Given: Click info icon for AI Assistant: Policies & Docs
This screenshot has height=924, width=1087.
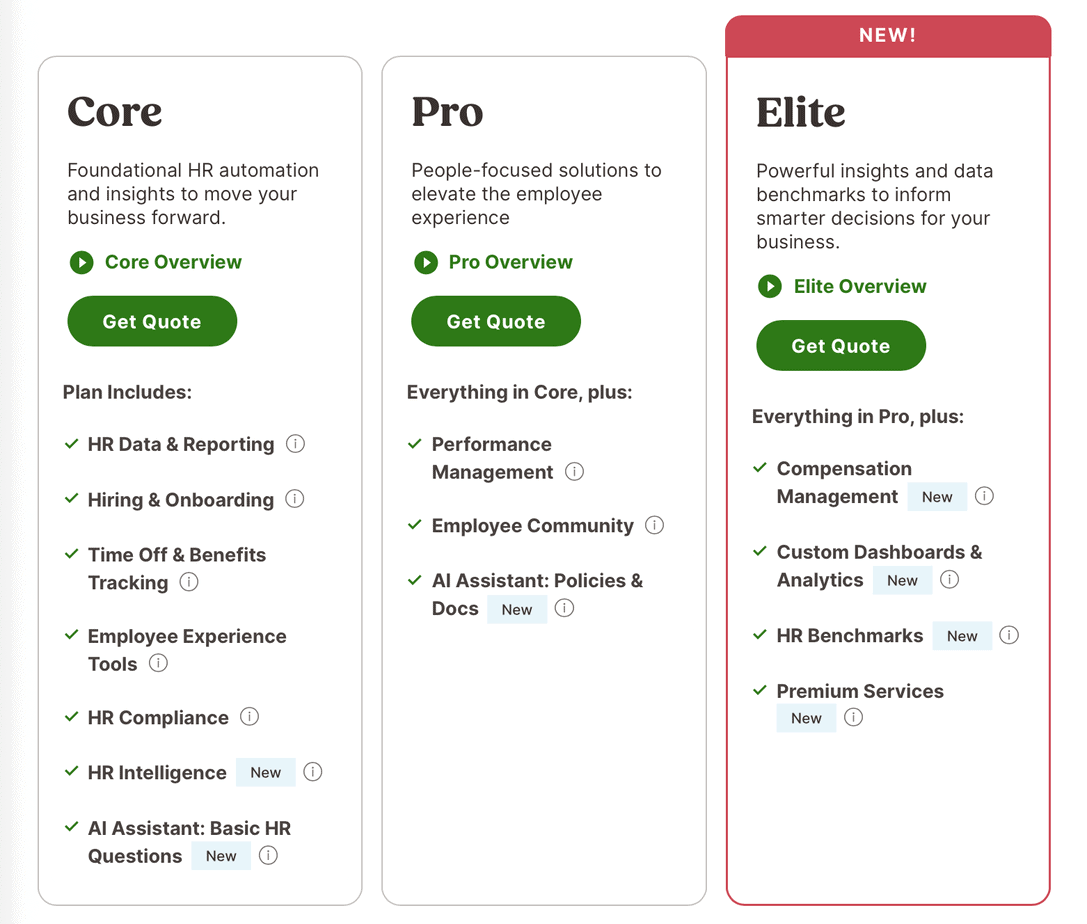Looking at the screenshot, I should tap(565, 608).
